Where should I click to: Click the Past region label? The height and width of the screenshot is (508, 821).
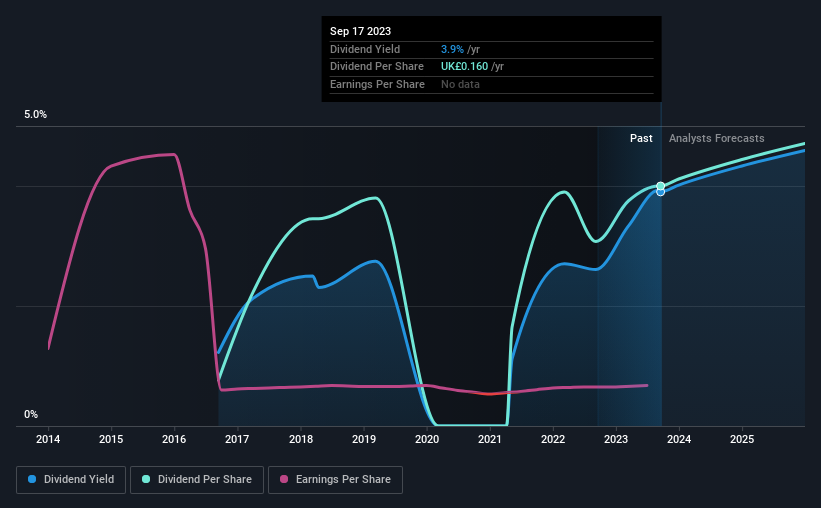(x=641, y=138)
